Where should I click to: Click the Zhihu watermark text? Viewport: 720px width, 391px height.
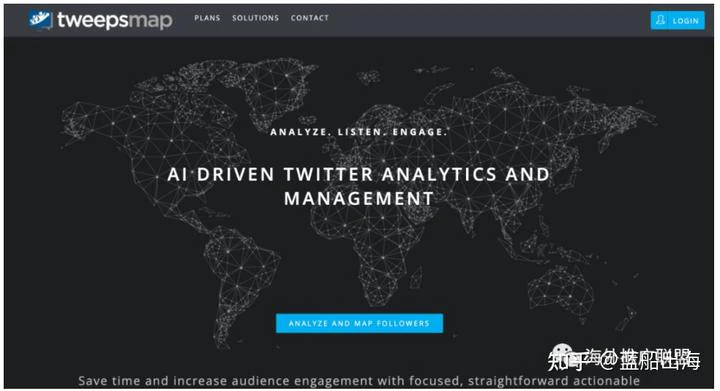pyautogui.click(x=624, y=360)
